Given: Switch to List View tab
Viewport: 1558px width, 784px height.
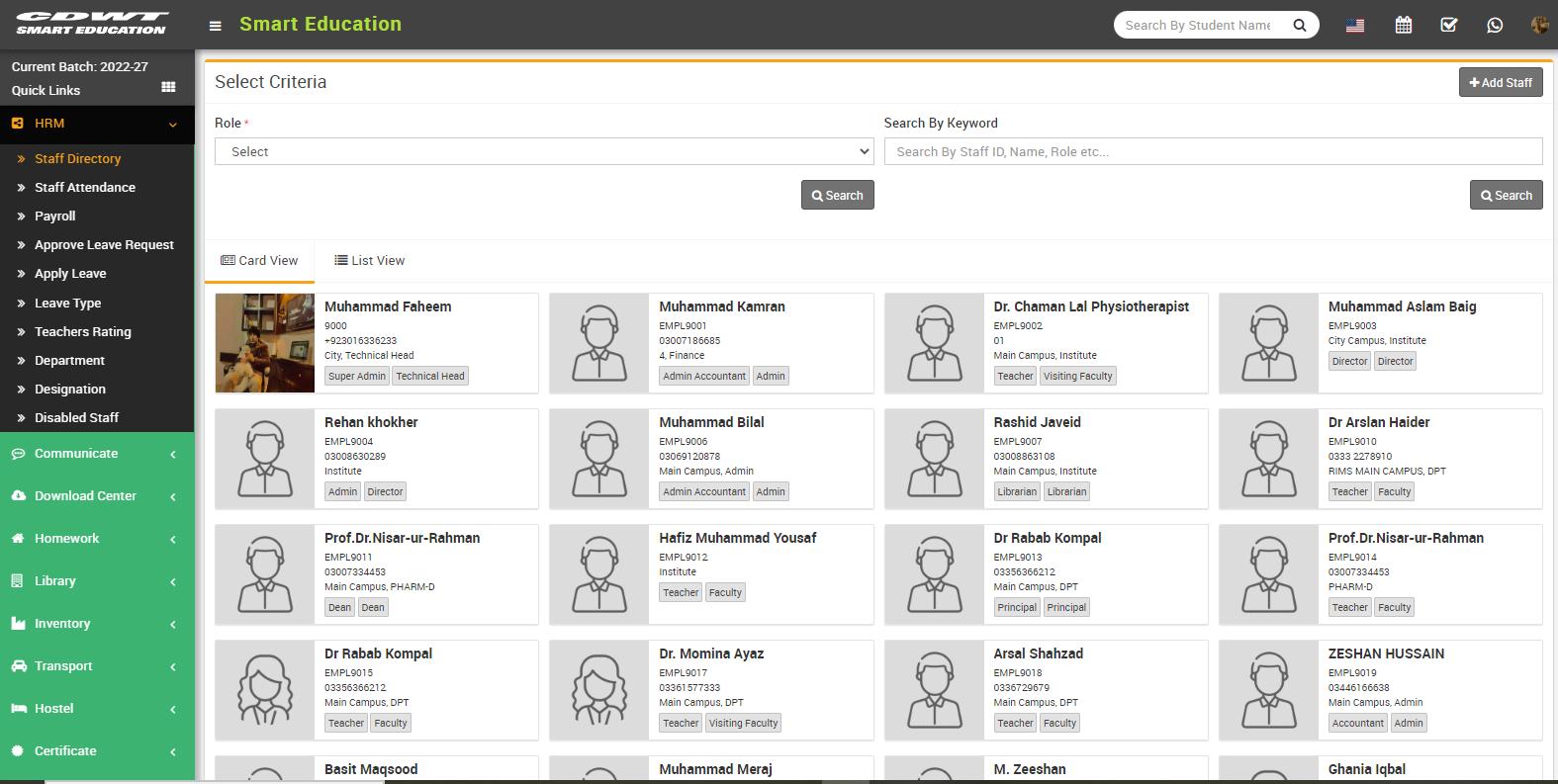Looking at the screenshot, I should [369, 261].
